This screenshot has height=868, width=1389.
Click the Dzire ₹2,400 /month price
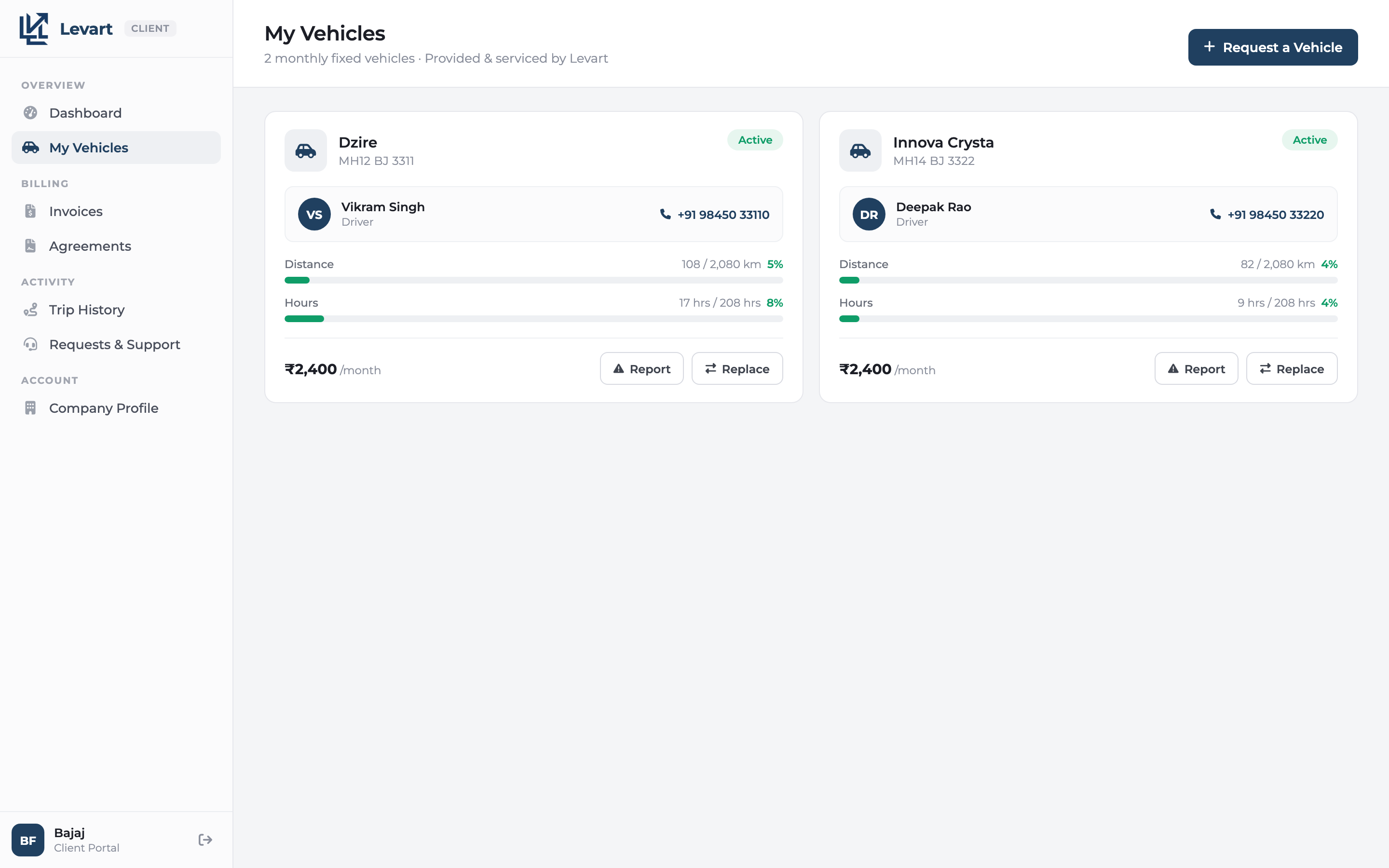tap(332, 369)
